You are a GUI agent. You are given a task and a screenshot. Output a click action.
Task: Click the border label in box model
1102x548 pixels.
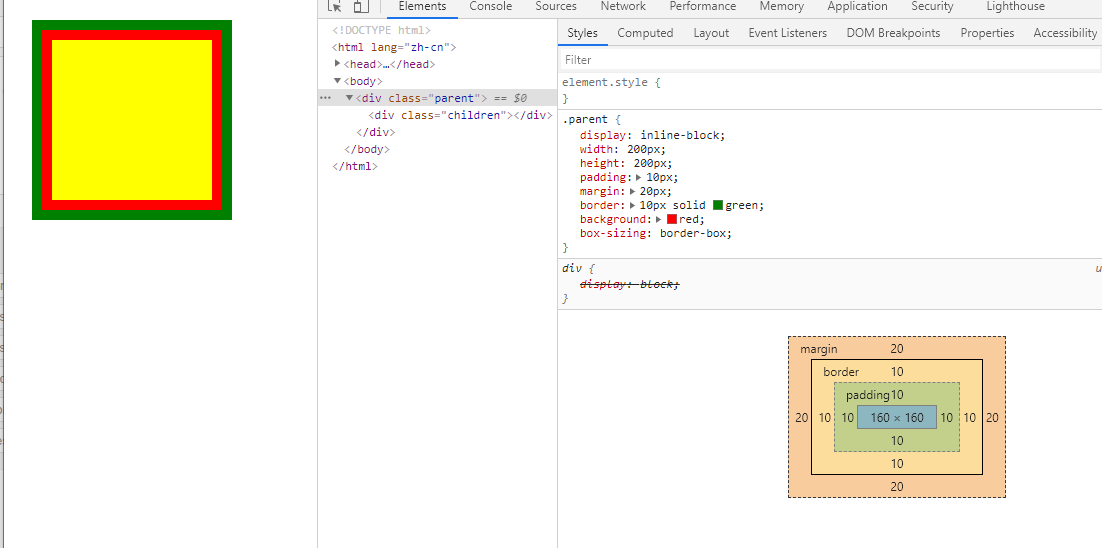point(841,372)
